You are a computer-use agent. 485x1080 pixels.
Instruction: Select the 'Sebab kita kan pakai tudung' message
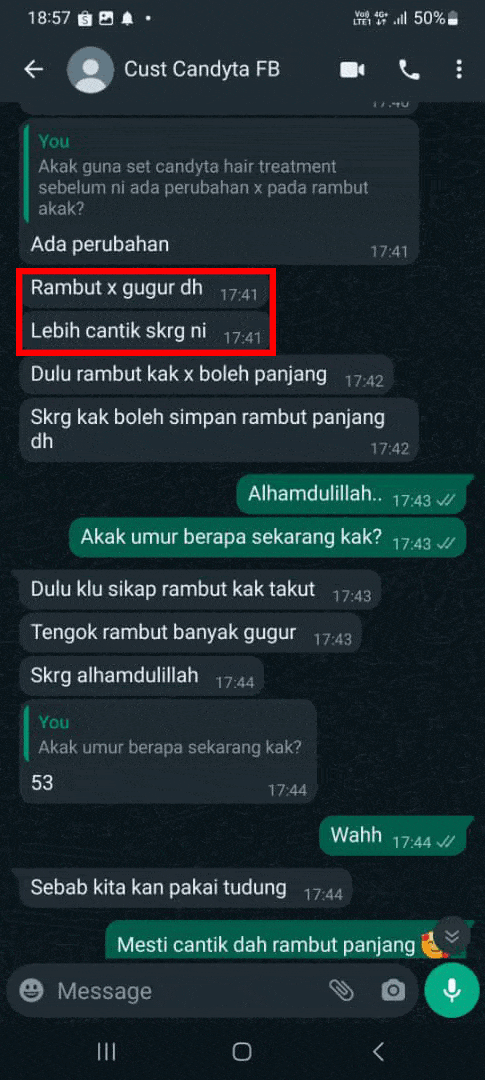185,889
